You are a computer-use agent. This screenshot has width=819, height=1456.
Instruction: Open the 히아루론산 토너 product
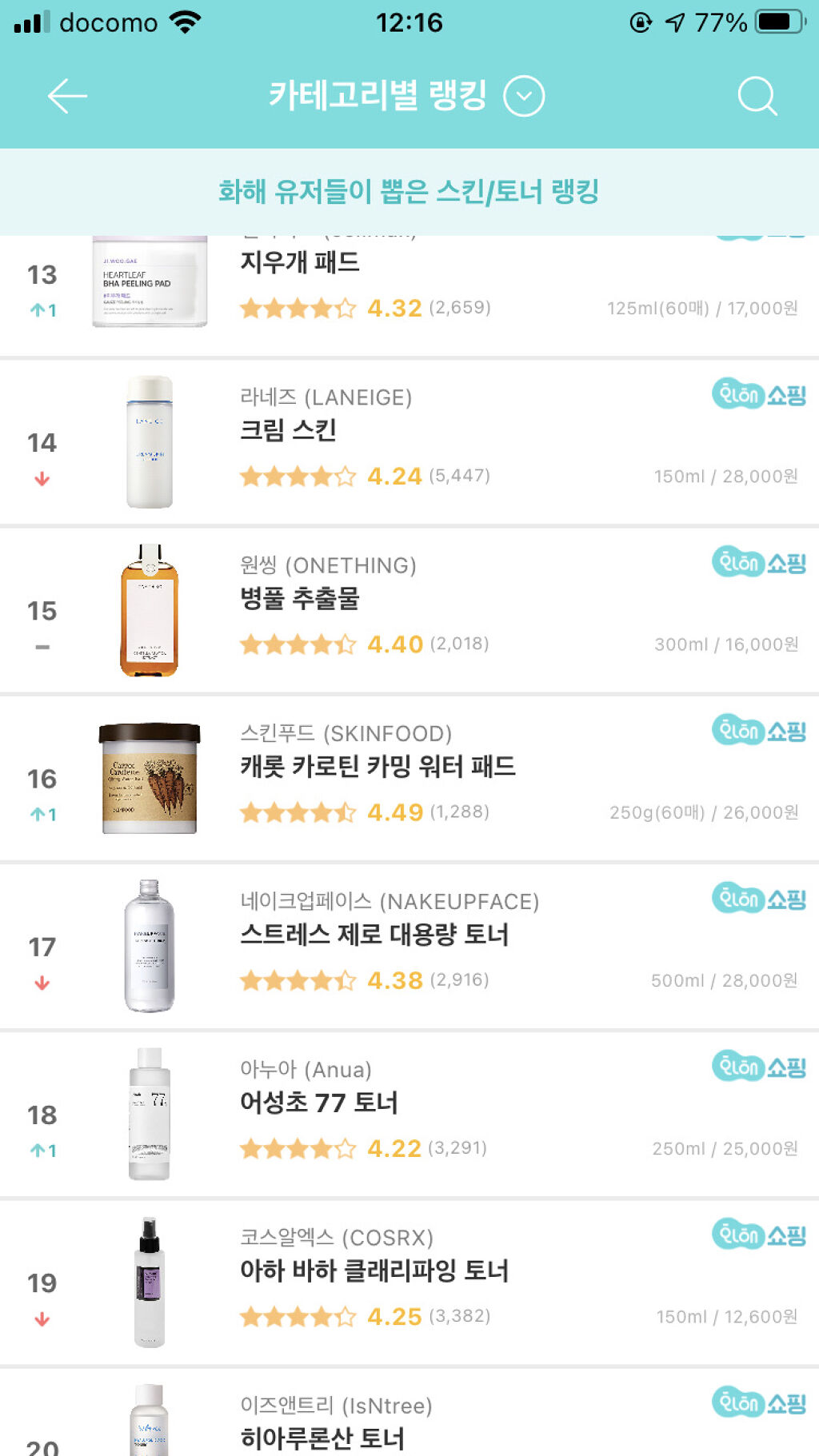322,1438
